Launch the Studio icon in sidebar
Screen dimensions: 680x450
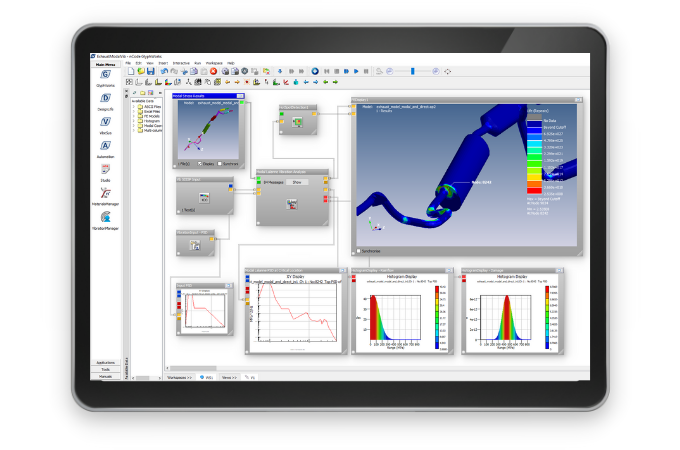105,170
